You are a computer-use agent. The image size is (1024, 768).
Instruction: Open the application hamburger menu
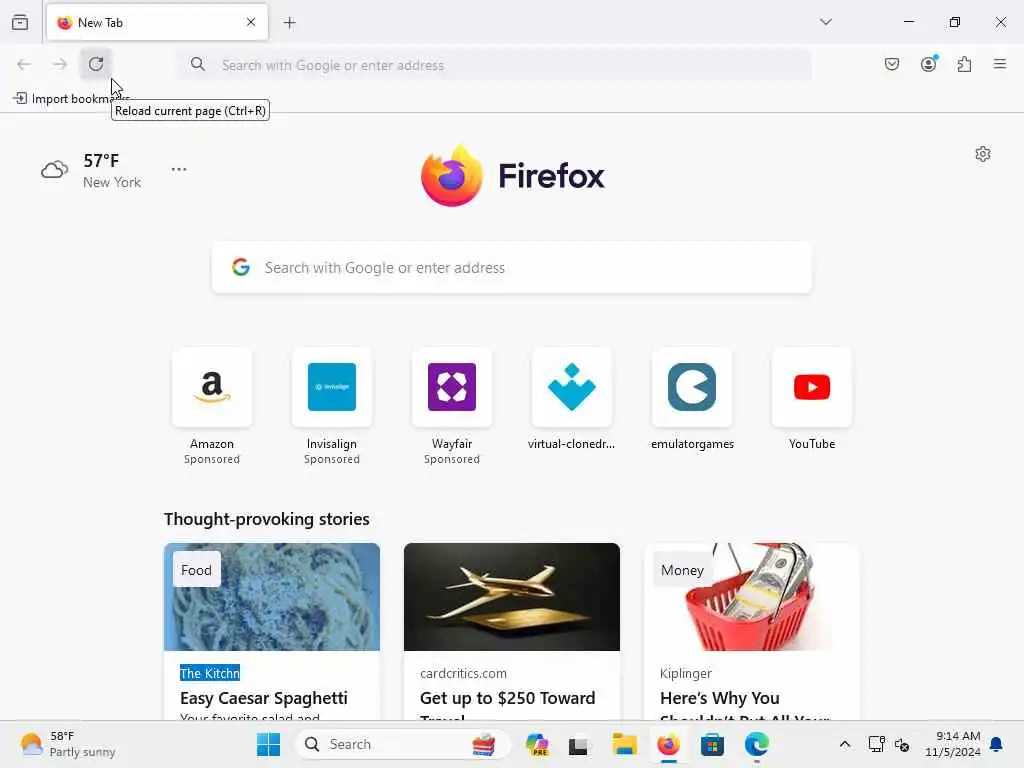pos(1000,64)
